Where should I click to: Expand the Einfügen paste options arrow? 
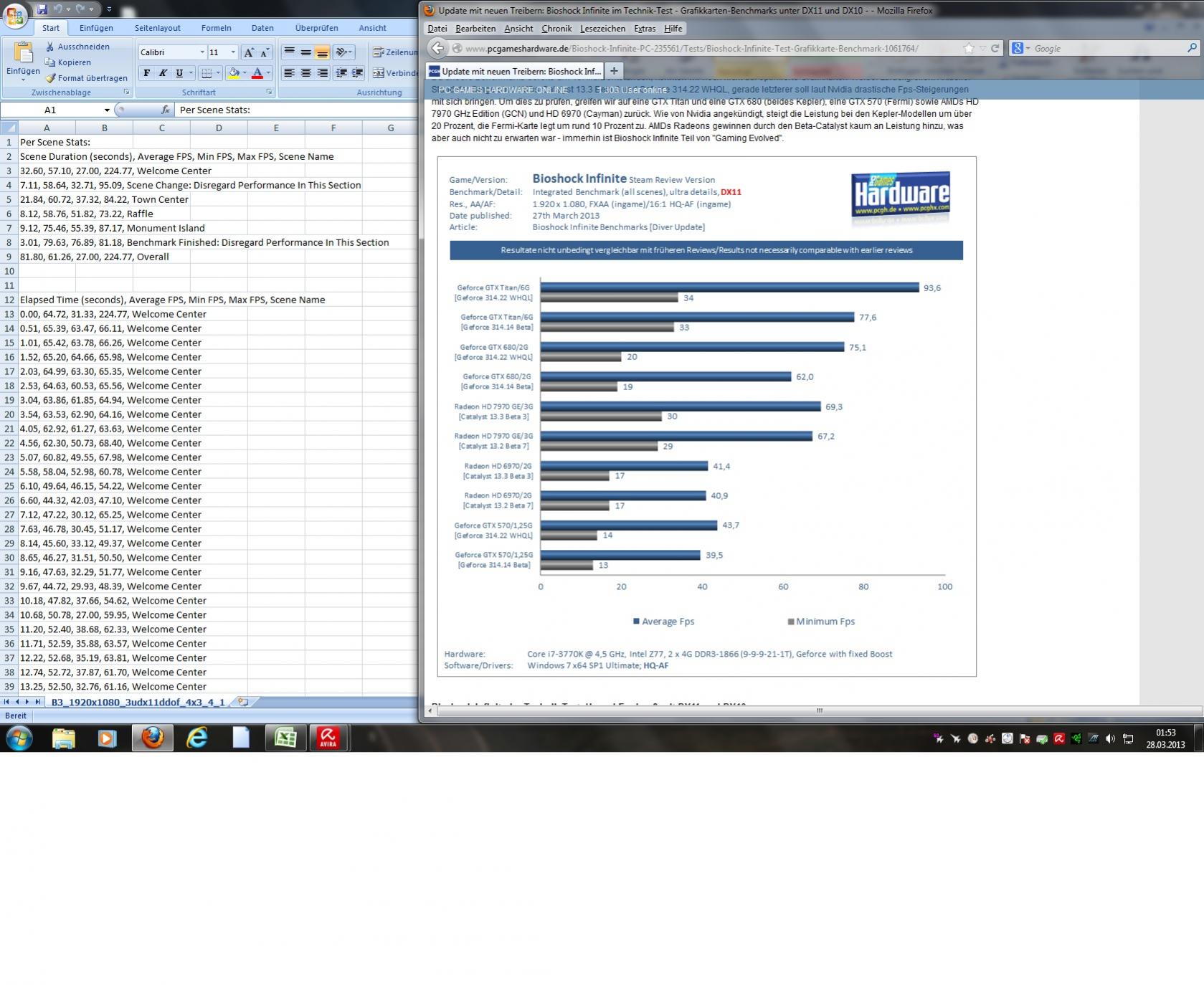[x=23, y=79]
